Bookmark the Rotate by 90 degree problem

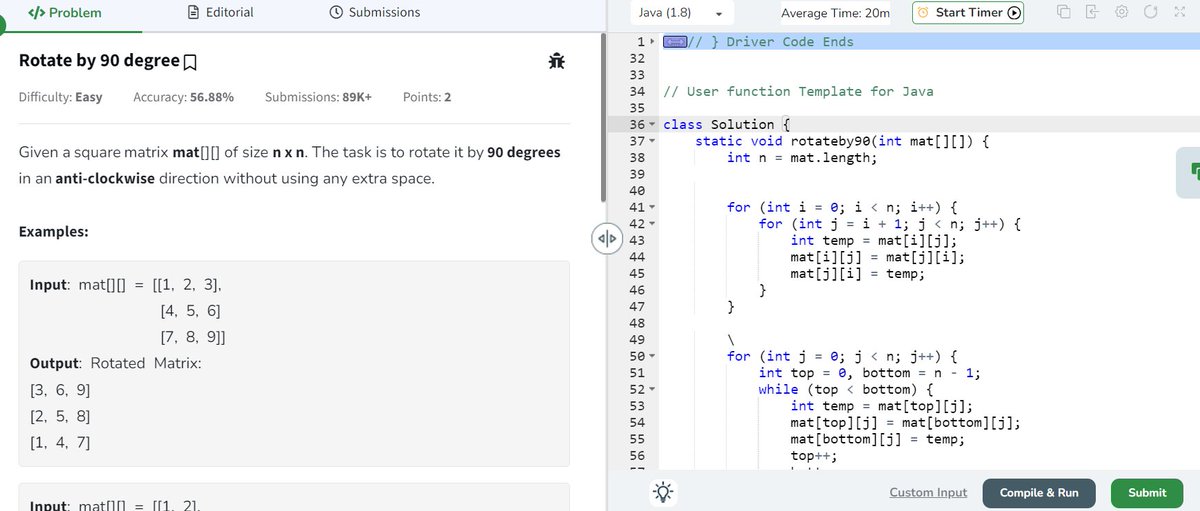click(190, 62)
